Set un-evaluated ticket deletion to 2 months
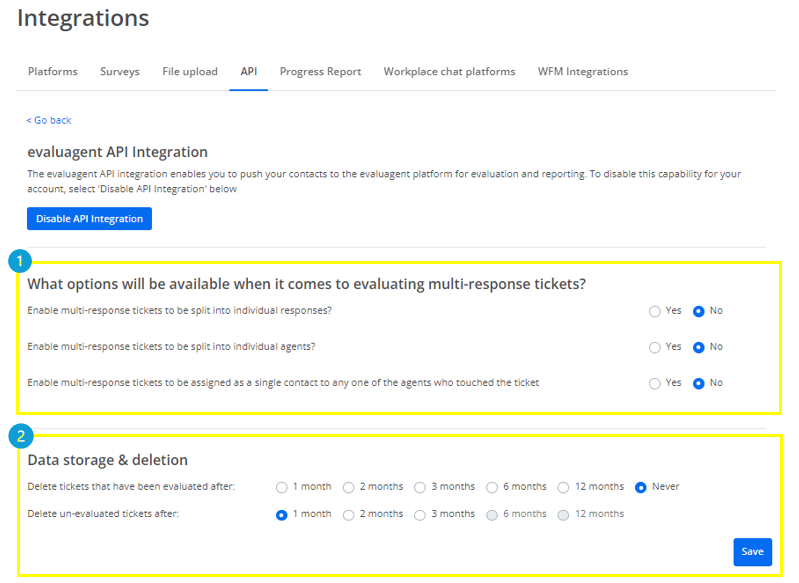Image resolution: width=799 pixels, height=583 pixels. click(x=349, y=515)
